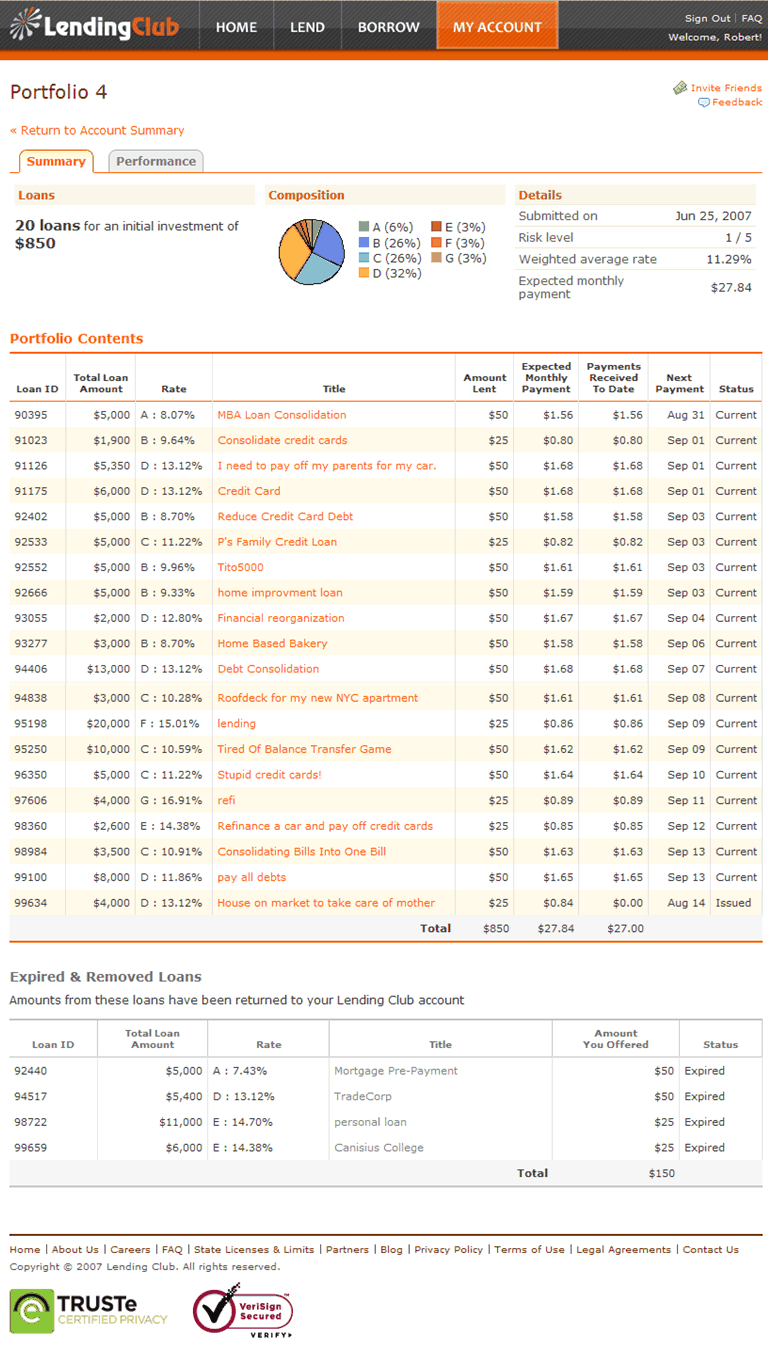Open the lending loan title
The height and width of the screenshot is (1345, 781).
(x=237, y=724)
